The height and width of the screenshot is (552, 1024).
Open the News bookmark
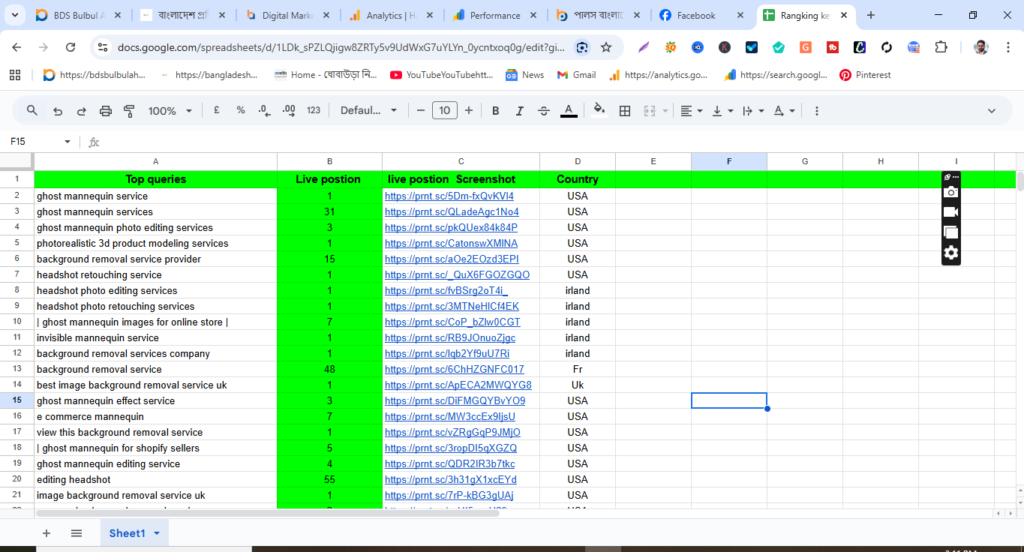click(525, 75)
